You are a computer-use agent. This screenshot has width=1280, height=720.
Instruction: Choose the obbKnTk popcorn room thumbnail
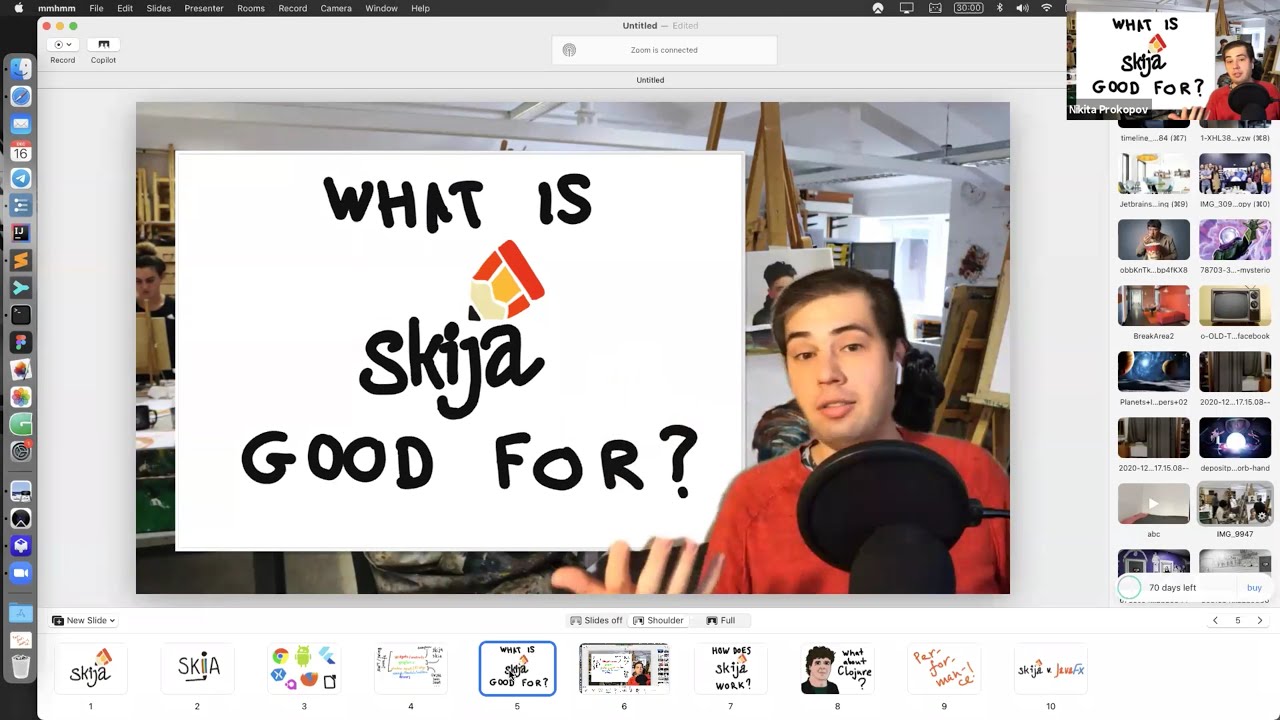tap(1154, 240)
